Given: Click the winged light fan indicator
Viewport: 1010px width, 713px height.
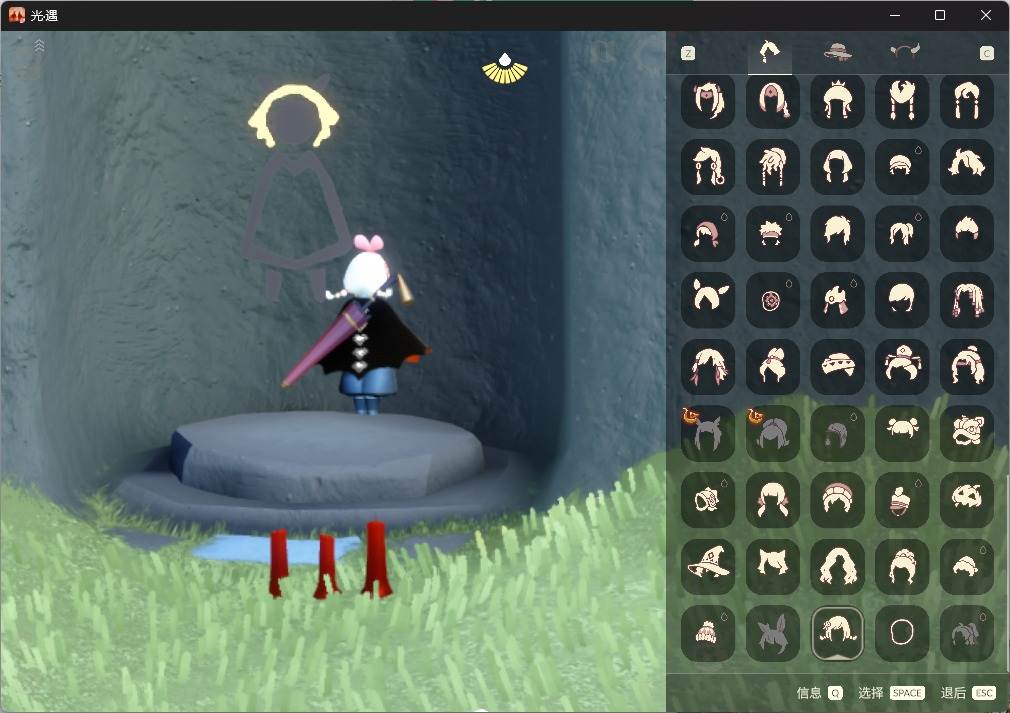Looking at the screenshot, I should click(x=505, y=69).
